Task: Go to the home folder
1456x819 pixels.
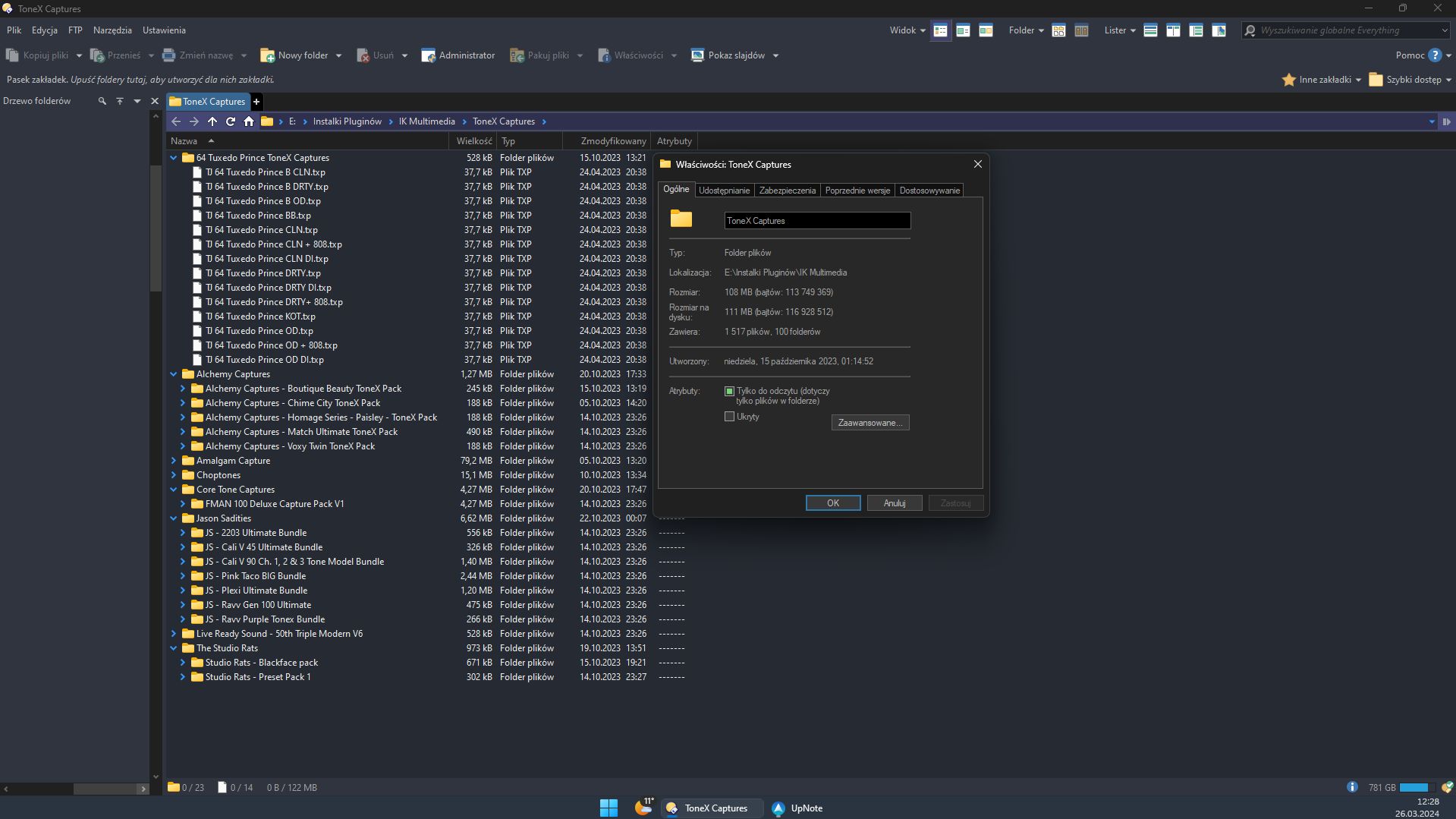Action: point(249,121)
